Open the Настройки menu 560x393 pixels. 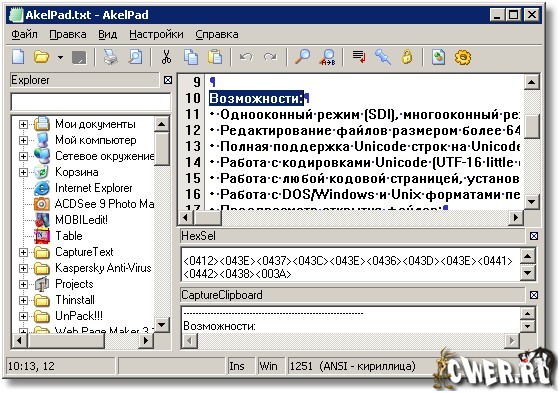coord(156,34)
